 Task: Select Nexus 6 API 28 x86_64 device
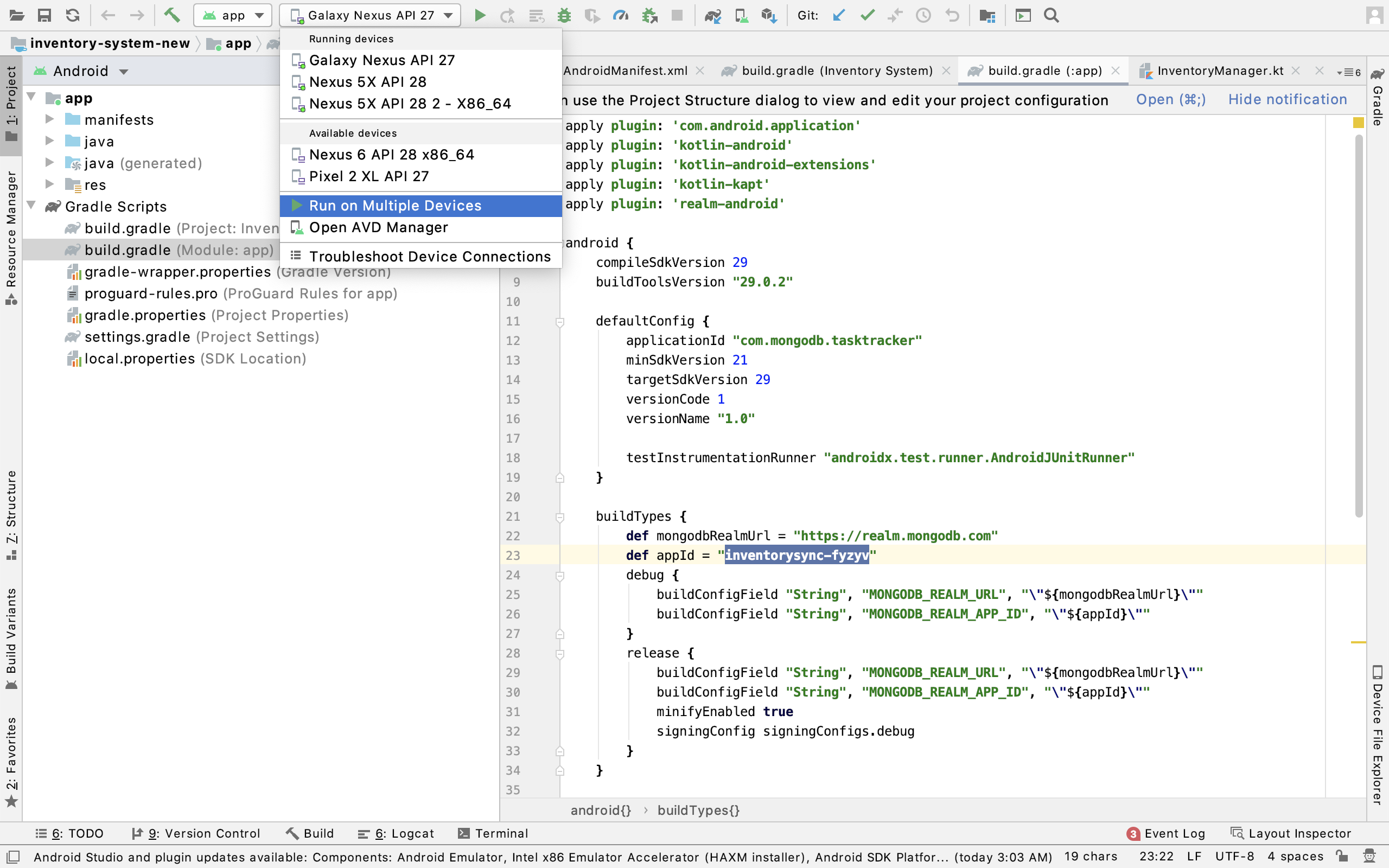pyautogui.click(x=420, y=155)
